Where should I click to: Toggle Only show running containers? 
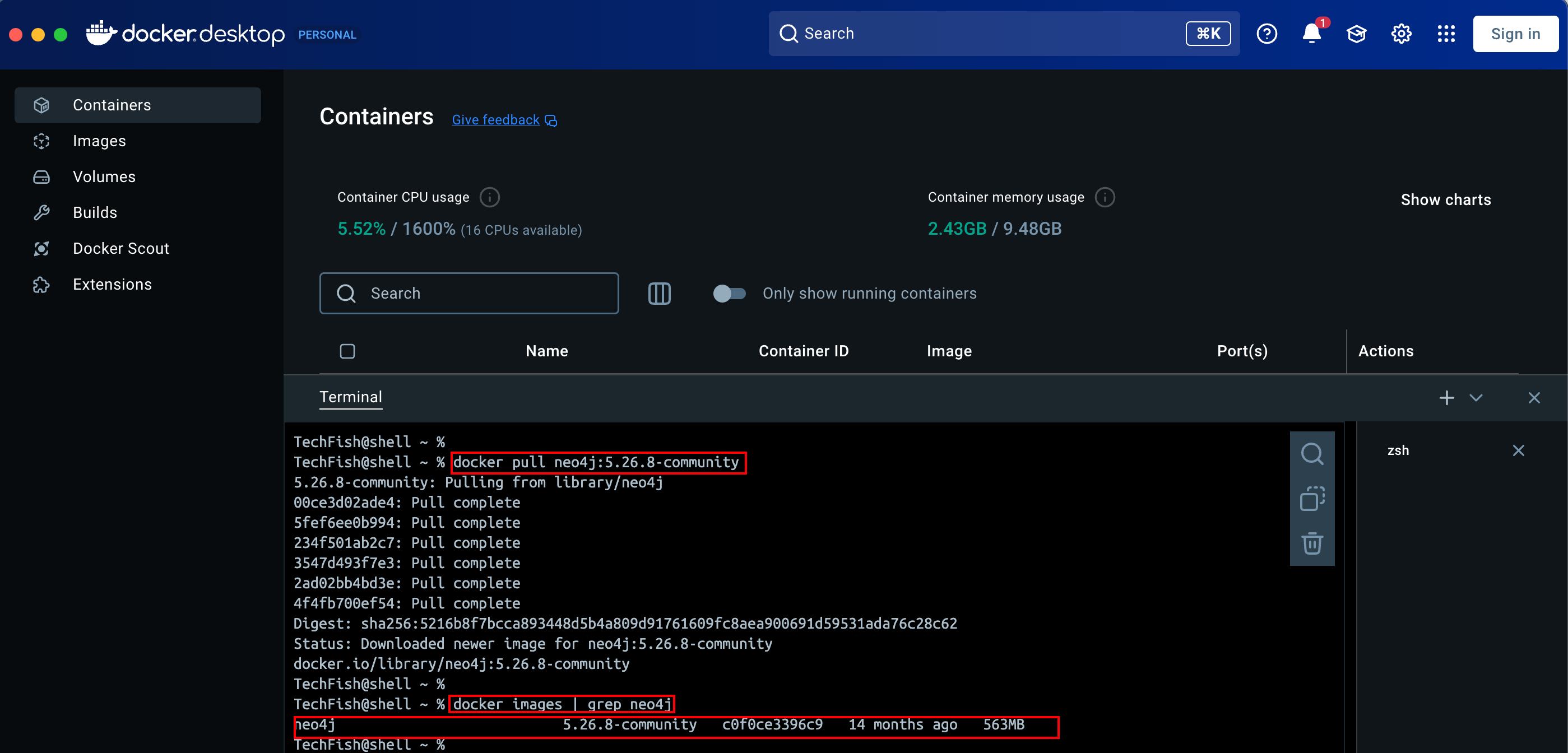pyautogui.click(x=729, y=294)
